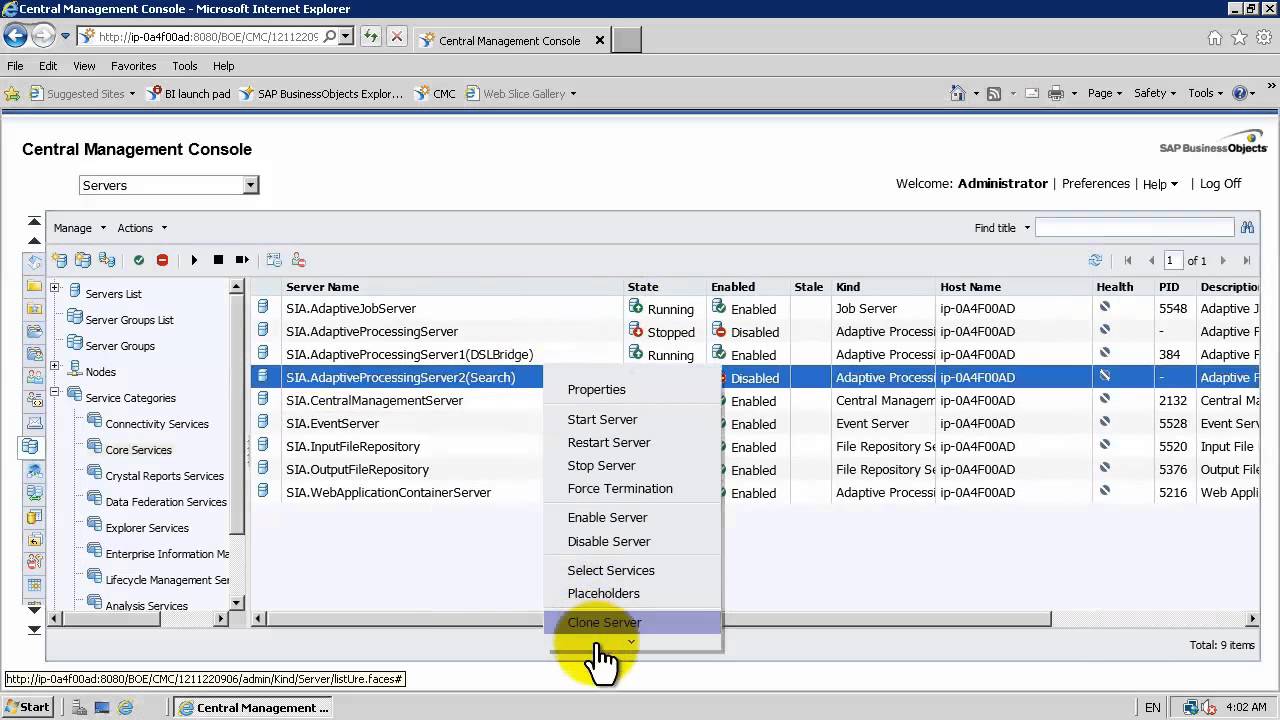Click Internet Explorer back button

point(15,36)
